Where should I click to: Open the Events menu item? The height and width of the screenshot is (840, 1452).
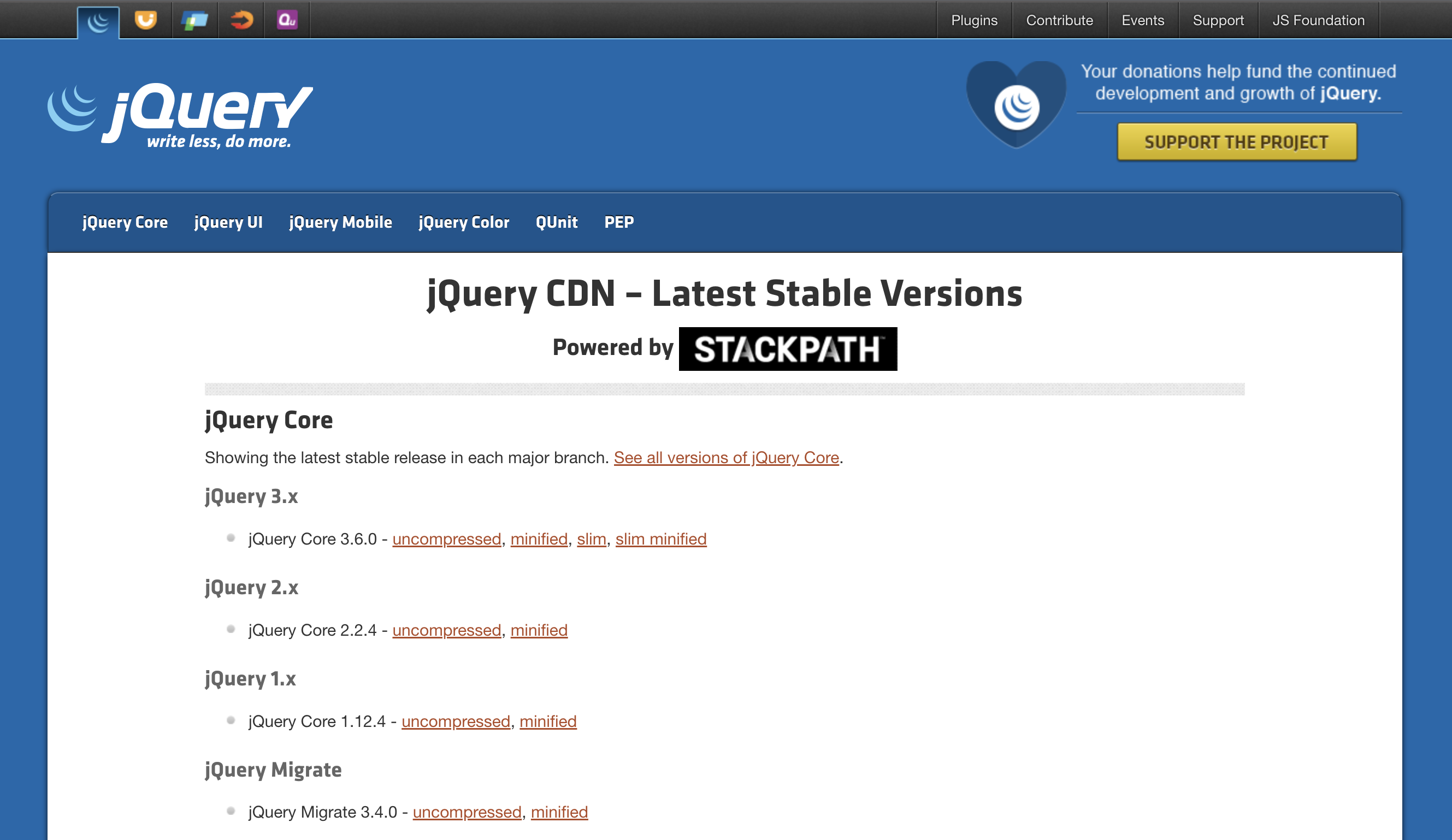1143,20
